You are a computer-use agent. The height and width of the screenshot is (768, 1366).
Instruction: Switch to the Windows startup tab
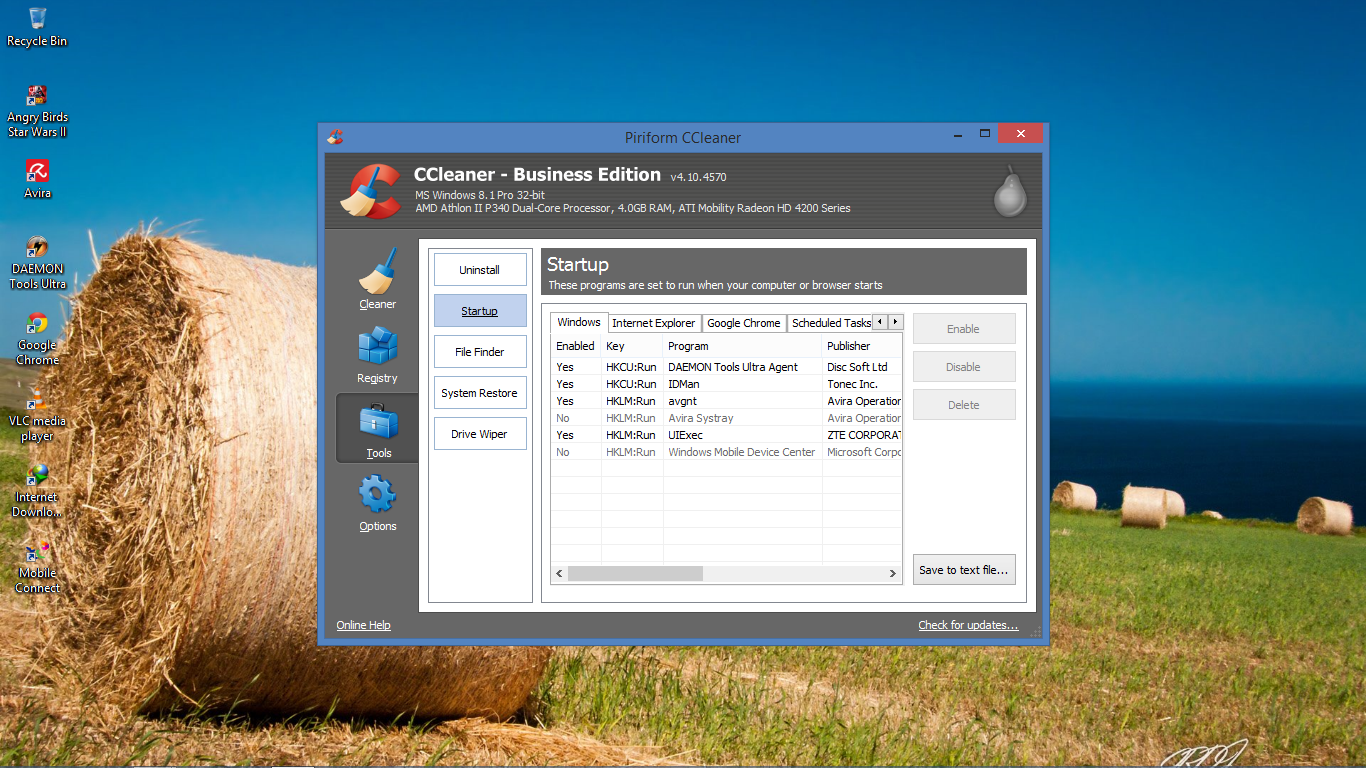coord(579,322)
